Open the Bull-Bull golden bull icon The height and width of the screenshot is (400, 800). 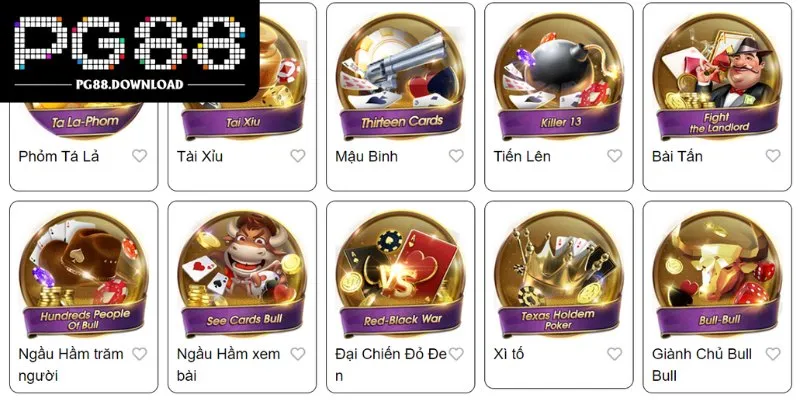tap(717, 273)
